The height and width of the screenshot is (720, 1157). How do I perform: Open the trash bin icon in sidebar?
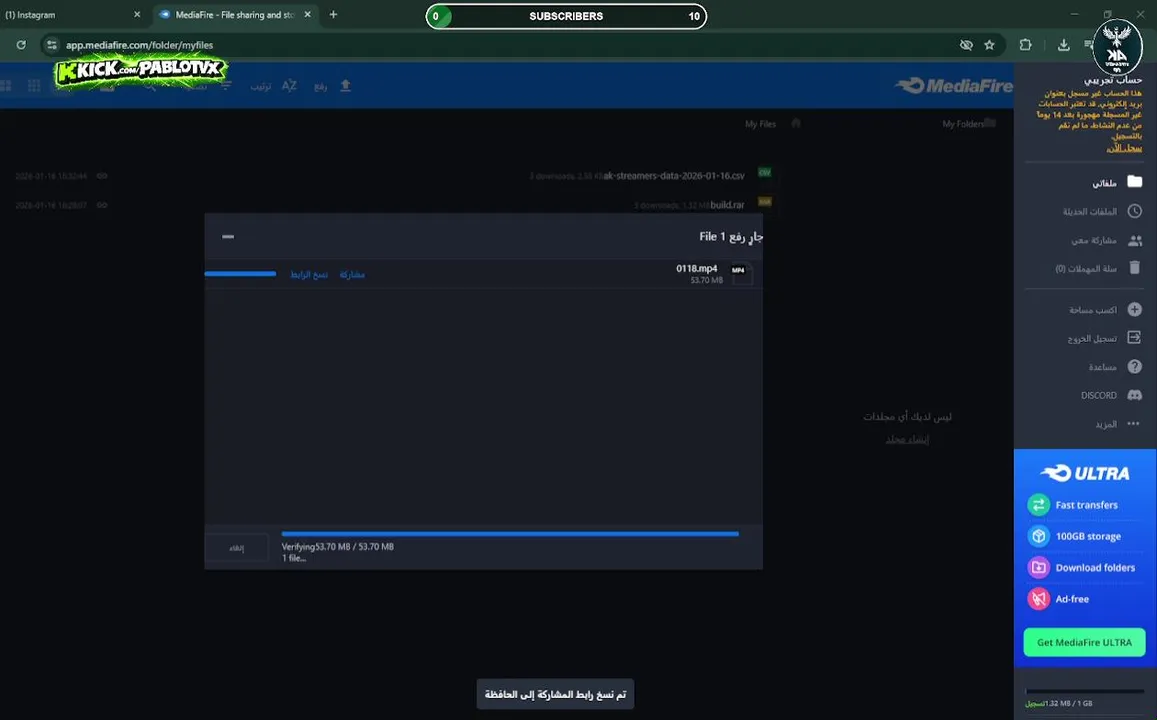coord(1135,268)
